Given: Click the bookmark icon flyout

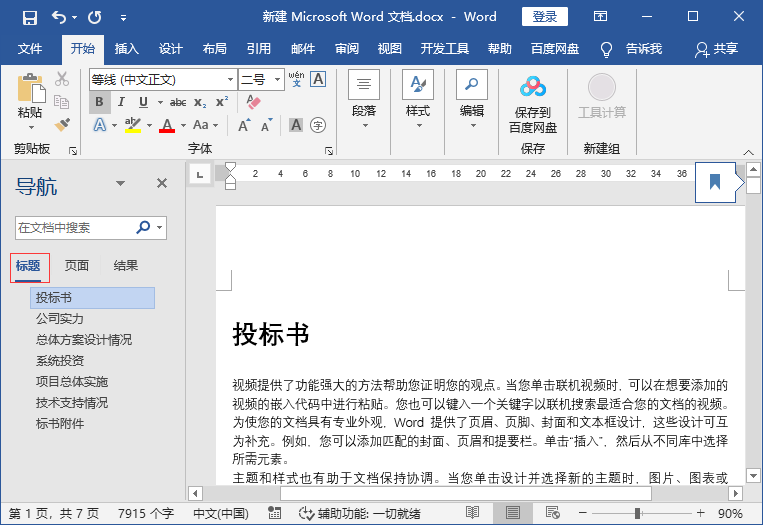Looking at the screenshot, I should click(715, 182).
